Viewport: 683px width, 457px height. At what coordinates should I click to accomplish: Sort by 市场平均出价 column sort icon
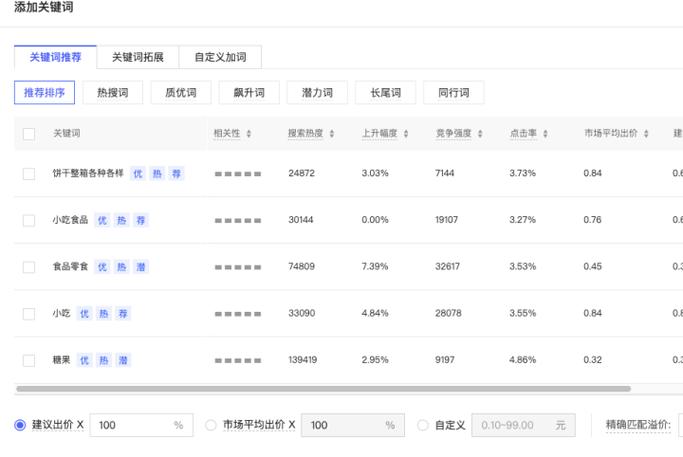(x=646, y=134)
